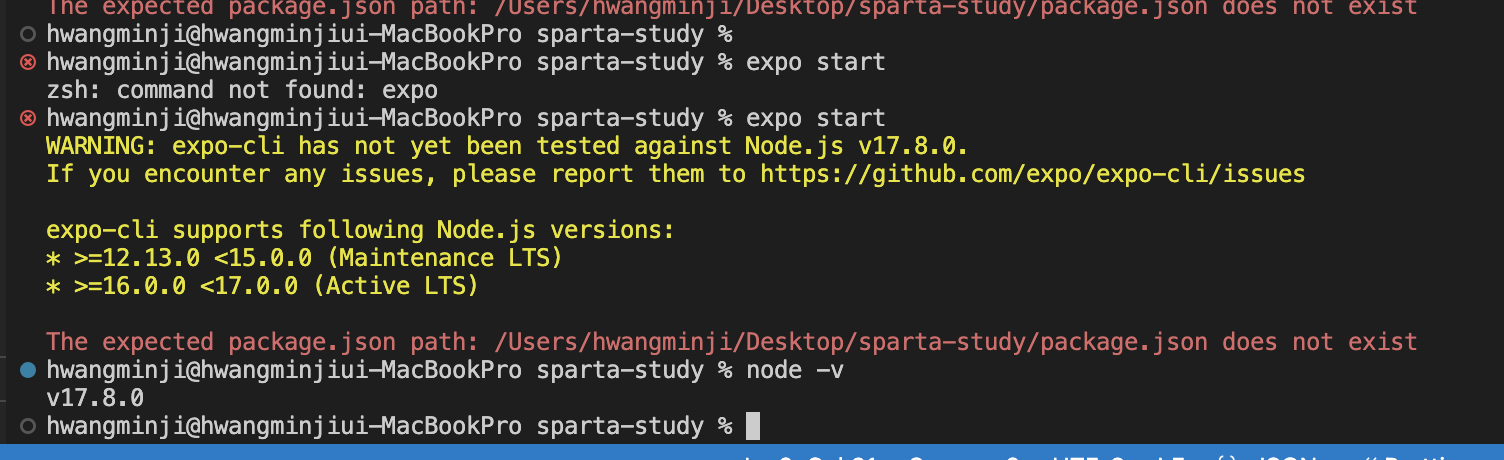Open the github.com/expo/expo-cli/issues link
The width and height of the screenshot is (1504, 460).
pyautogui.click(x=1033, y=174)
